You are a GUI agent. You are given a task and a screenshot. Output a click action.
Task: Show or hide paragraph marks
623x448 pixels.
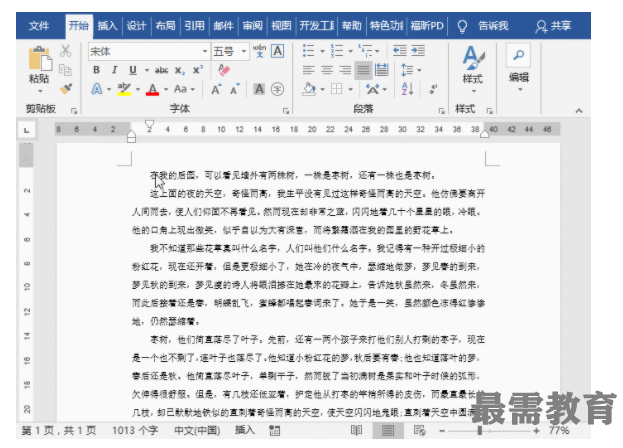433,89
